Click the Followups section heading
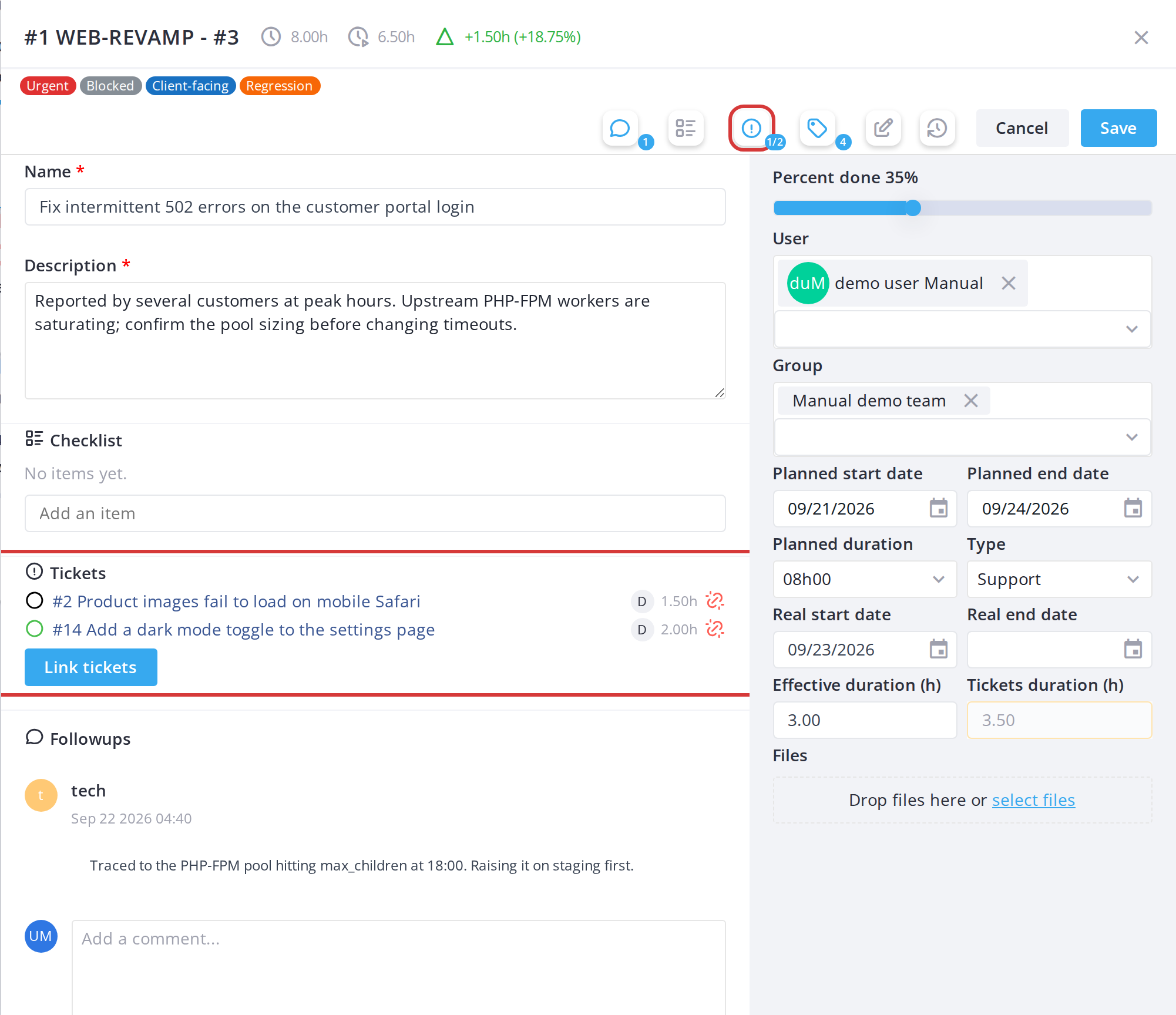The height and width of the screenshot is (1015, 1176). (90, 739)
